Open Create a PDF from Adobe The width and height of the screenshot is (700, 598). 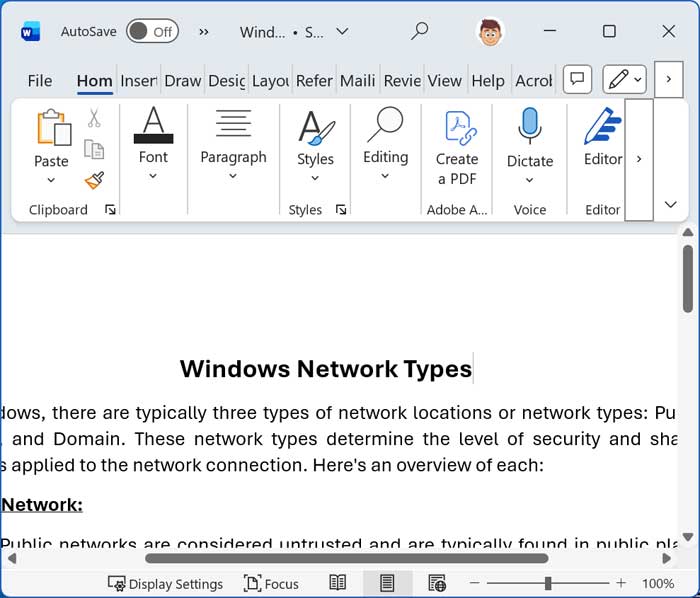coord(457,146)
